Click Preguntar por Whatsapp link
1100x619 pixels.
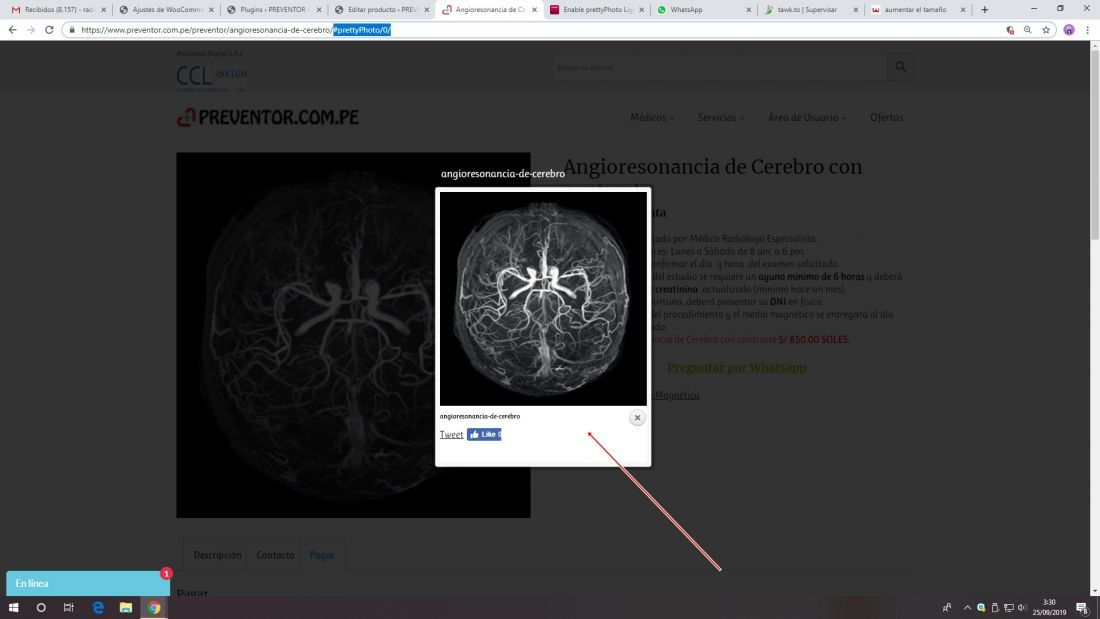click(x=736, y=368)
